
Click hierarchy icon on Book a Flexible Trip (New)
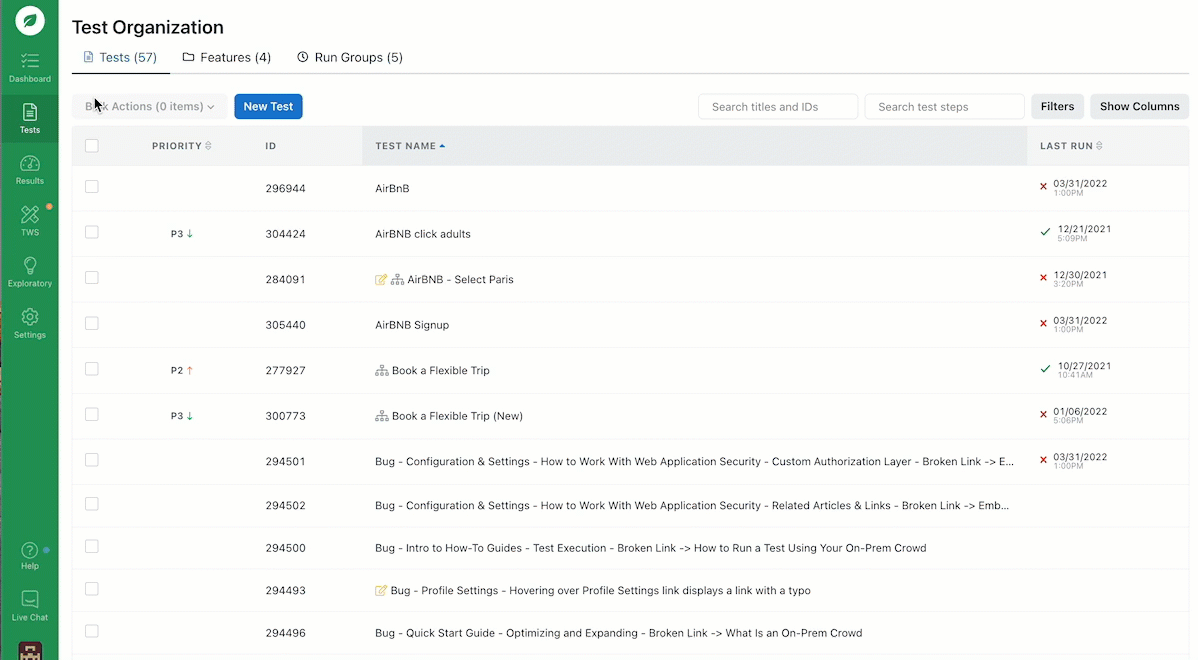coord(382,416)
